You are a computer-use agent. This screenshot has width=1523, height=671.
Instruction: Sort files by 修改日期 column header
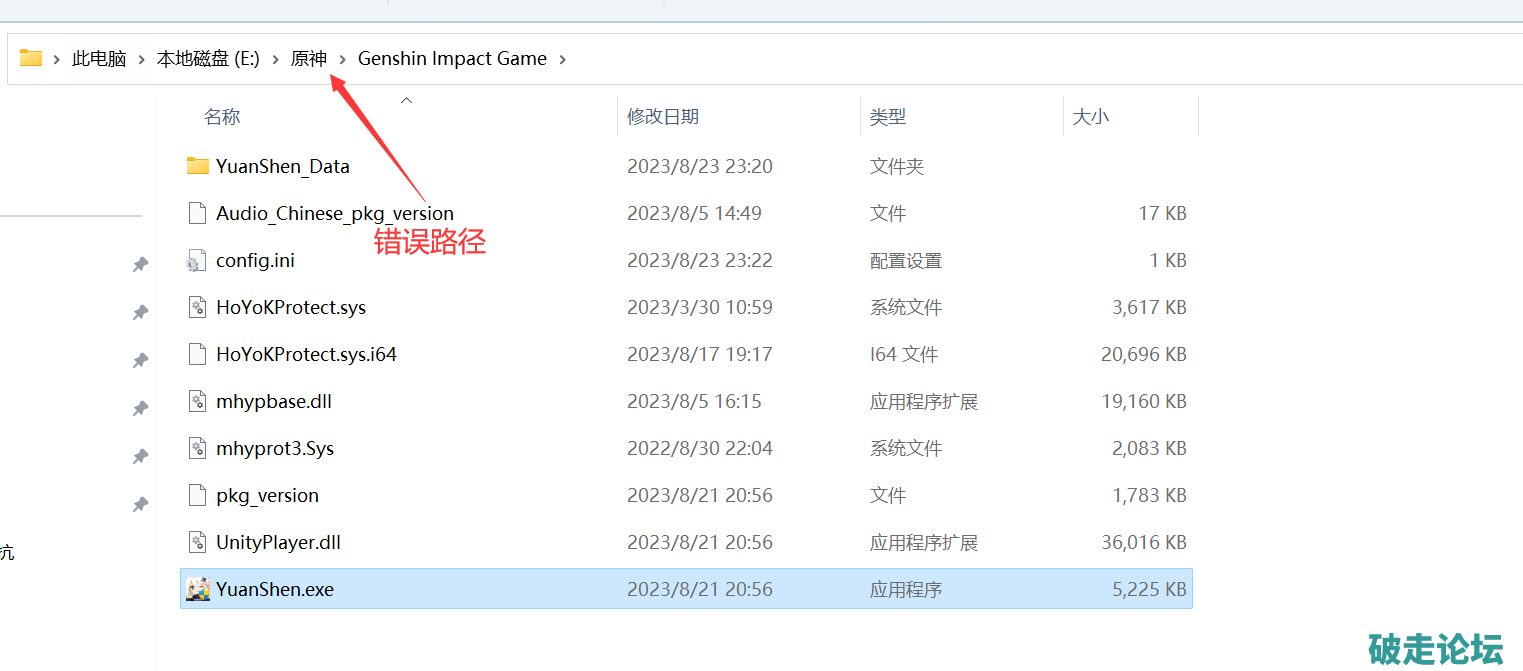click(662, 117)
